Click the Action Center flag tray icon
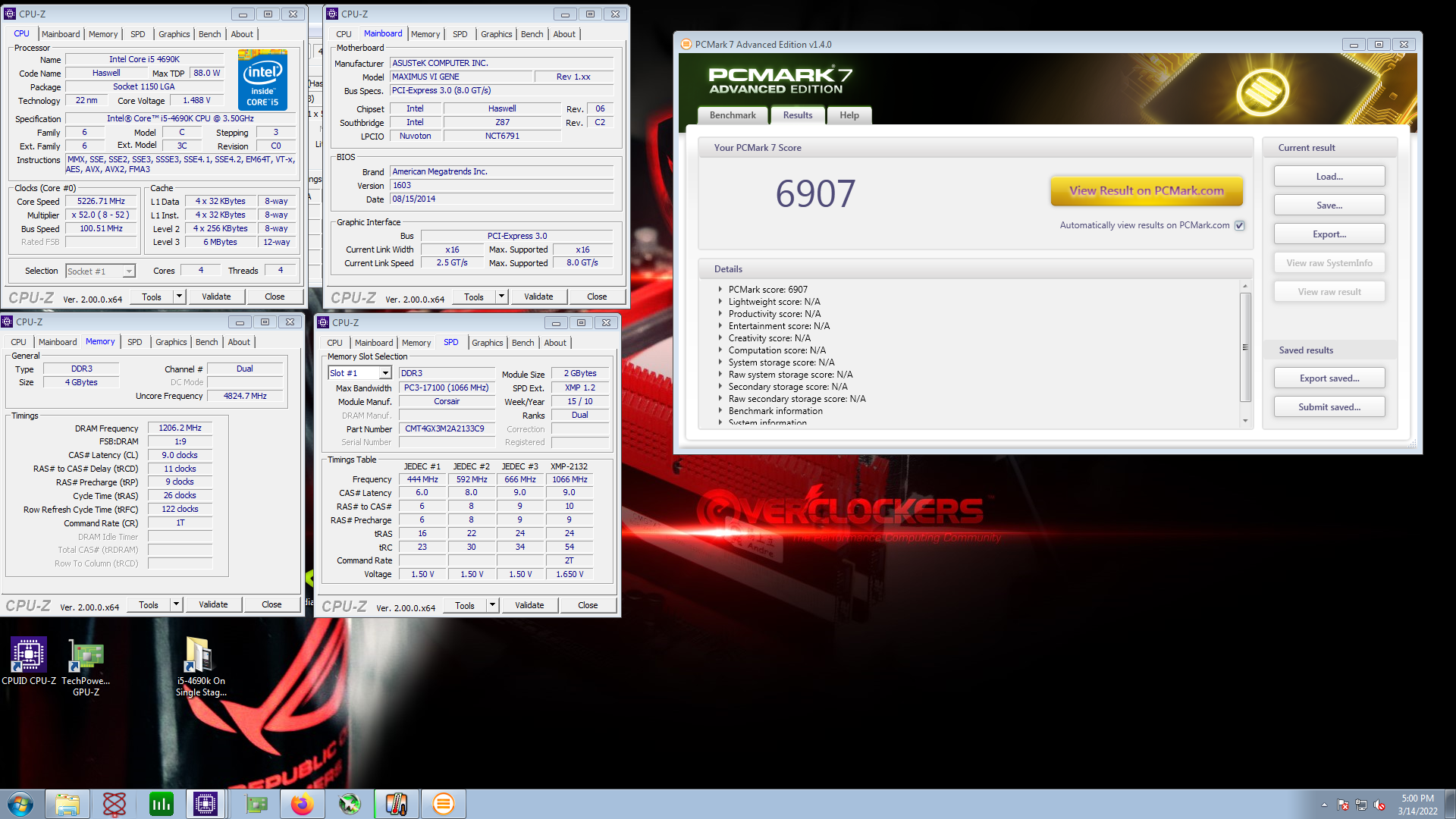The image size is (1456, 819). click(1343, 805)
